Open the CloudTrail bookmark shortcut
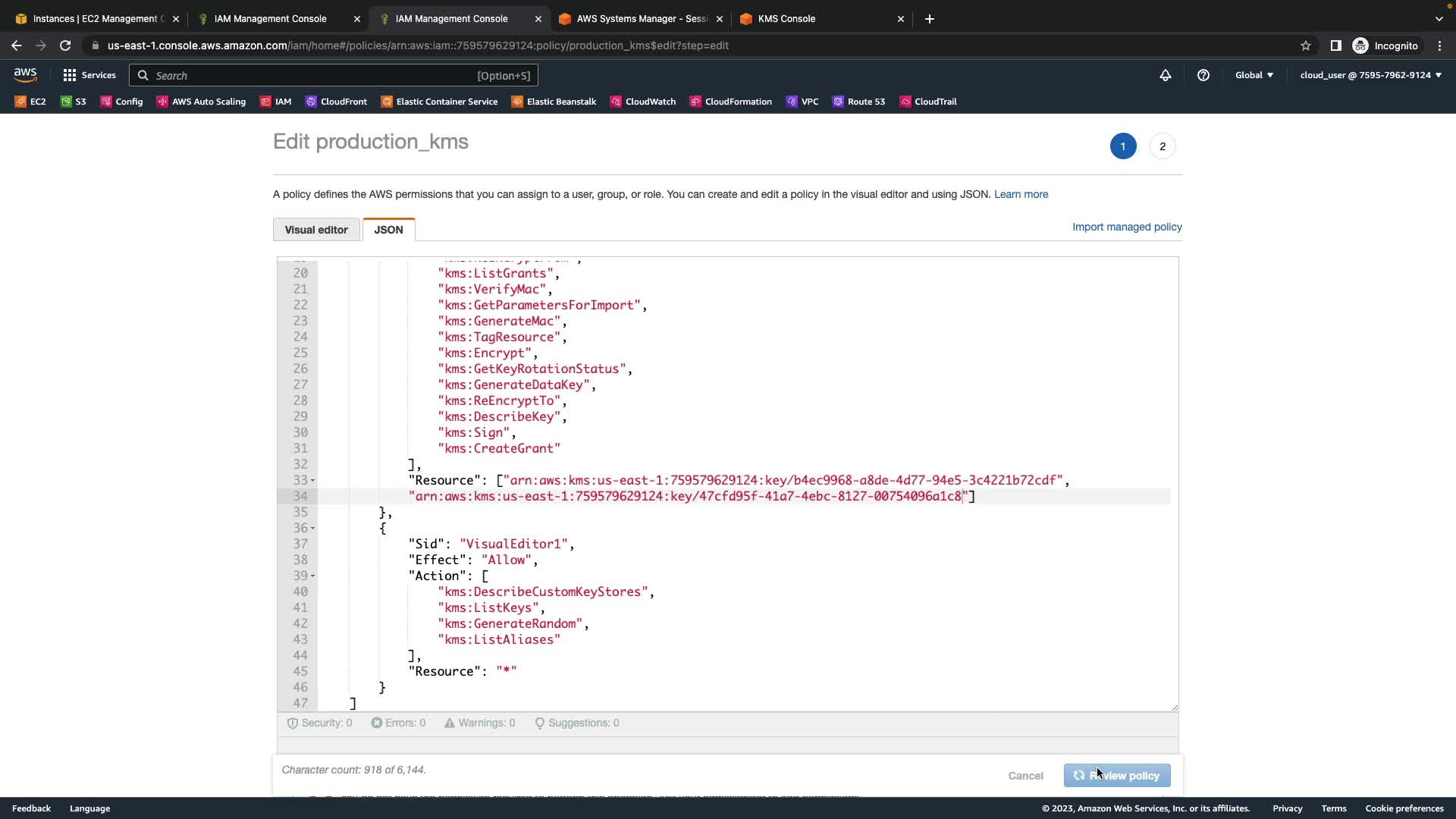 (927, 102)
